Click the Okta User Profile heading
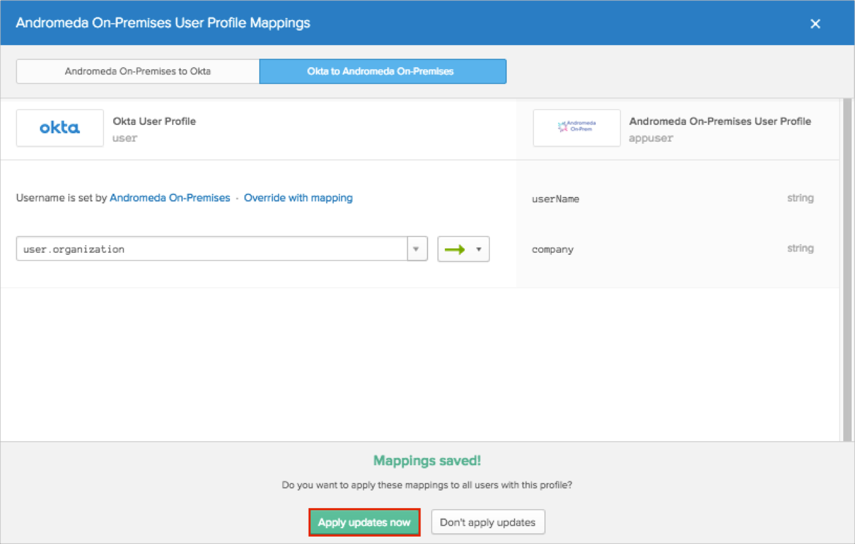Image resolution: width=855 pixels, height=544 pixels. click(154, 121)
